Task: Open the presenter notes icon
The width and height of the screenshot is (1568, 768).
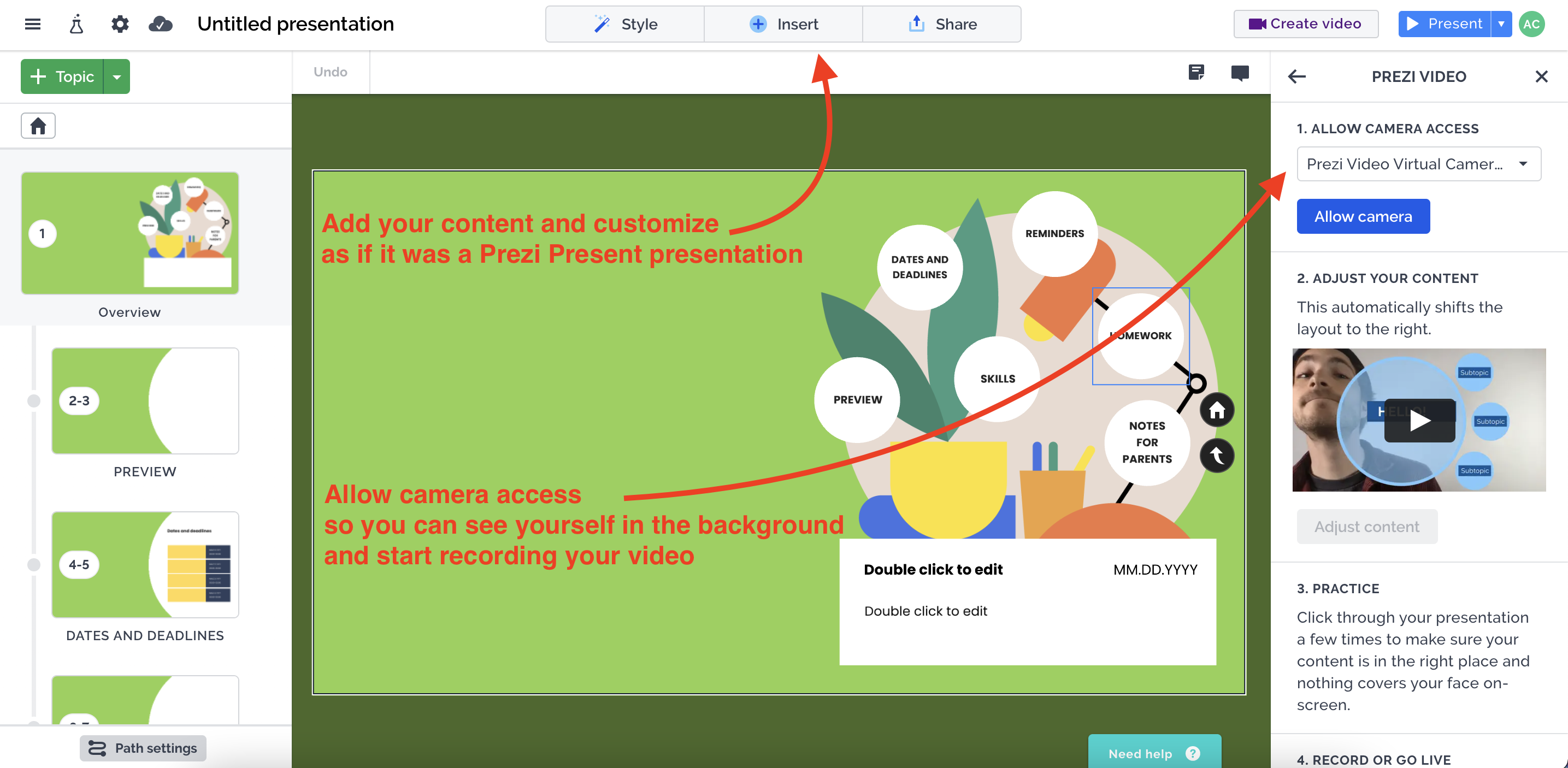Action: tap(1195, 73)
